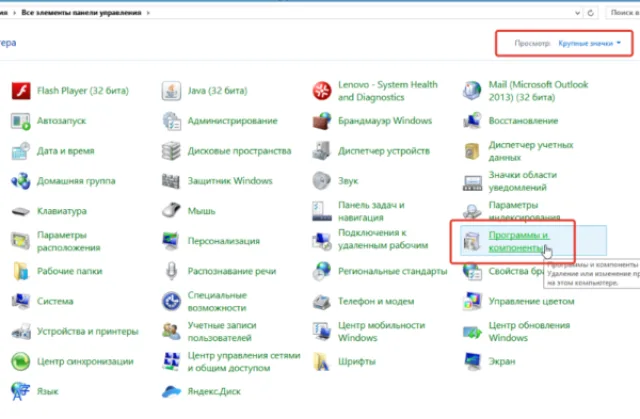Screen dimensions: 640x419
Task: Click the Дисковые пространства icon
Action: (x=171, y=151)
